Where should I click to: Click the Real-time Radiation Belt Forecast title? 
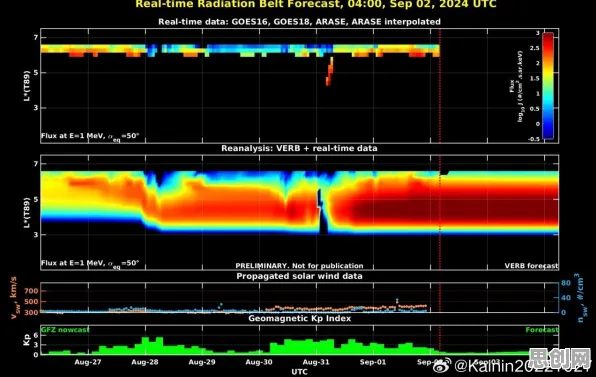(x=315, y=4)
